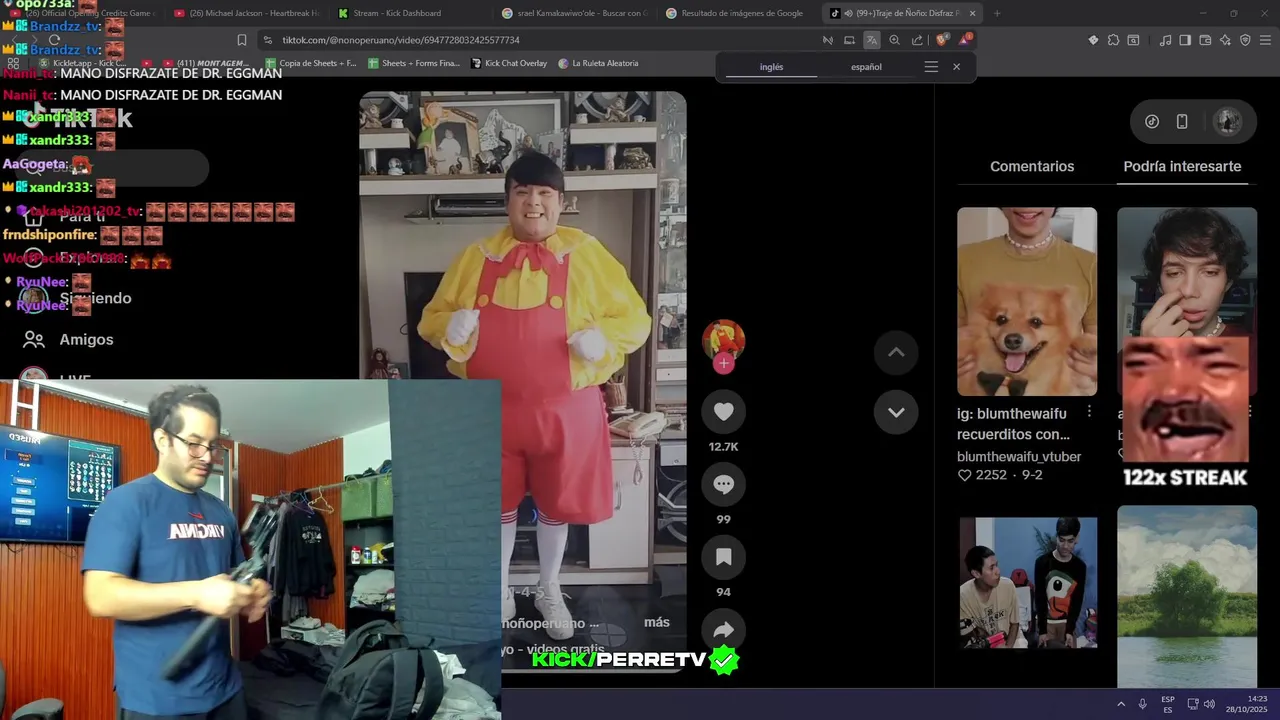Open Brave VPN shield icon
Screen dimensions: 1280x720
(1245, 40)
